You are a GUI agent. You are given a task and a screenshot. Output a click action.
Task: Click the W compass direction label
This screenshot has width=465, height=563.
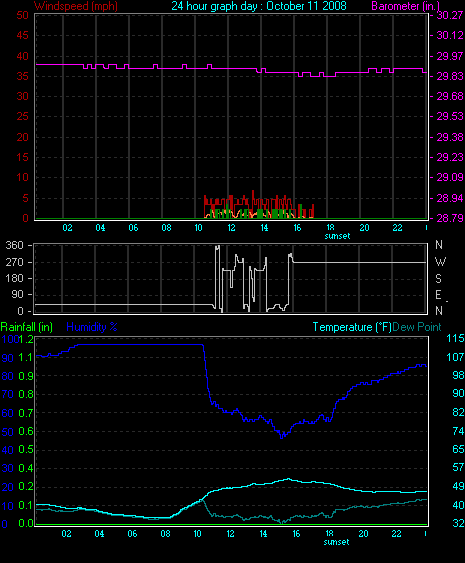(440, 262)
